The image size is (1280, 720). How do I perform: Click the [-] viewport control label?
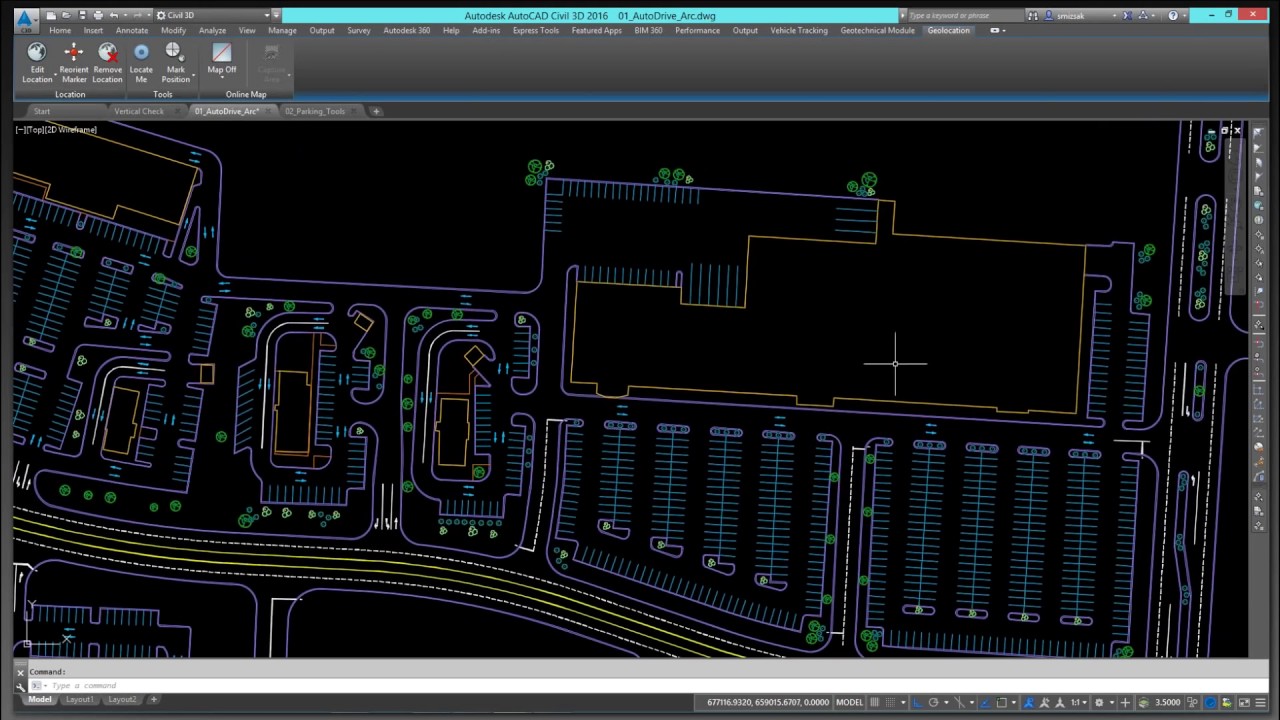[21, 130]
